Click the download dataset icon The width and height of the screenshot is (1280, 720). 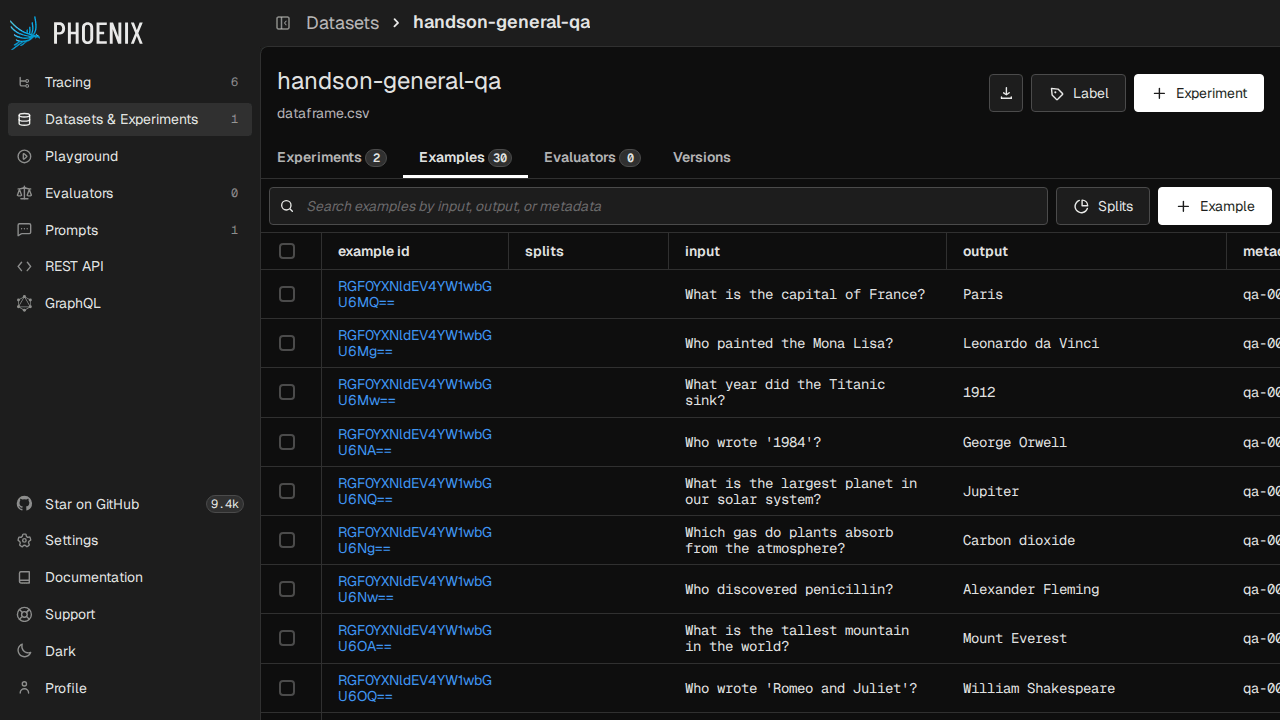(x=1005, y=92)
